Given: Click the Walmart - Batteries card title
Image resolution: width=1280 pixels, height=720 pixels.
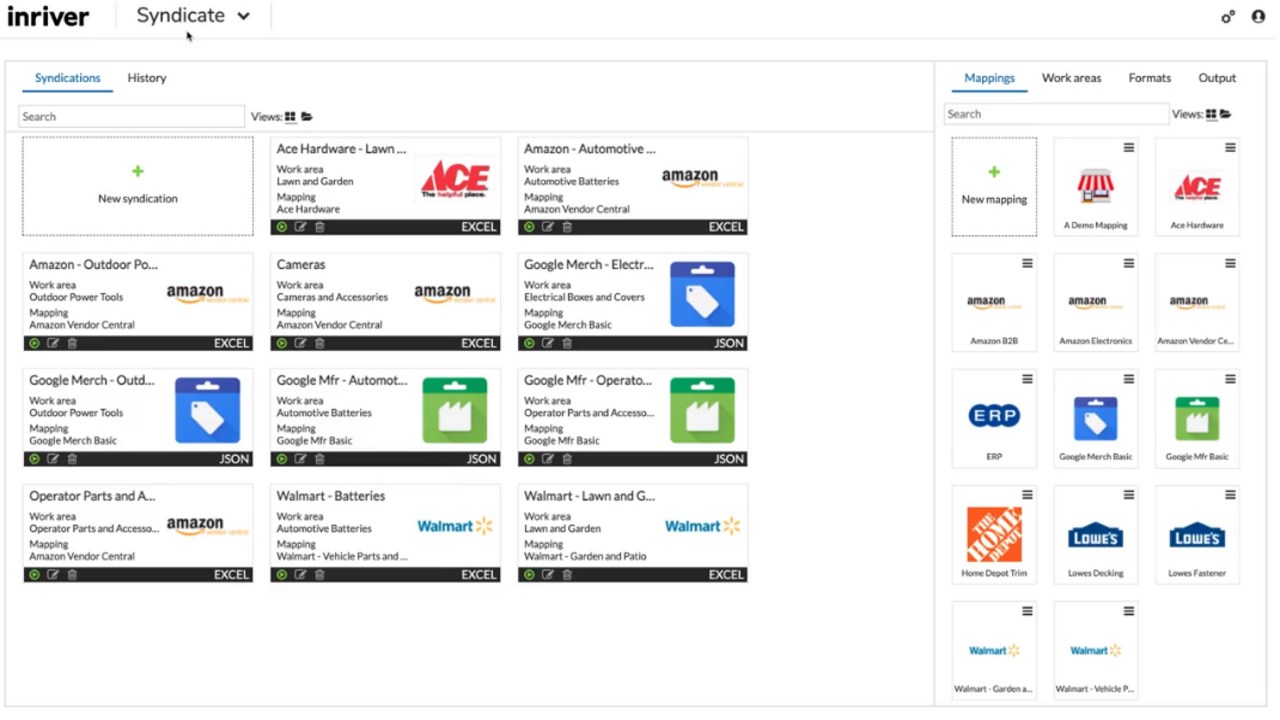Looking at the screenshot, I should 331,496.
